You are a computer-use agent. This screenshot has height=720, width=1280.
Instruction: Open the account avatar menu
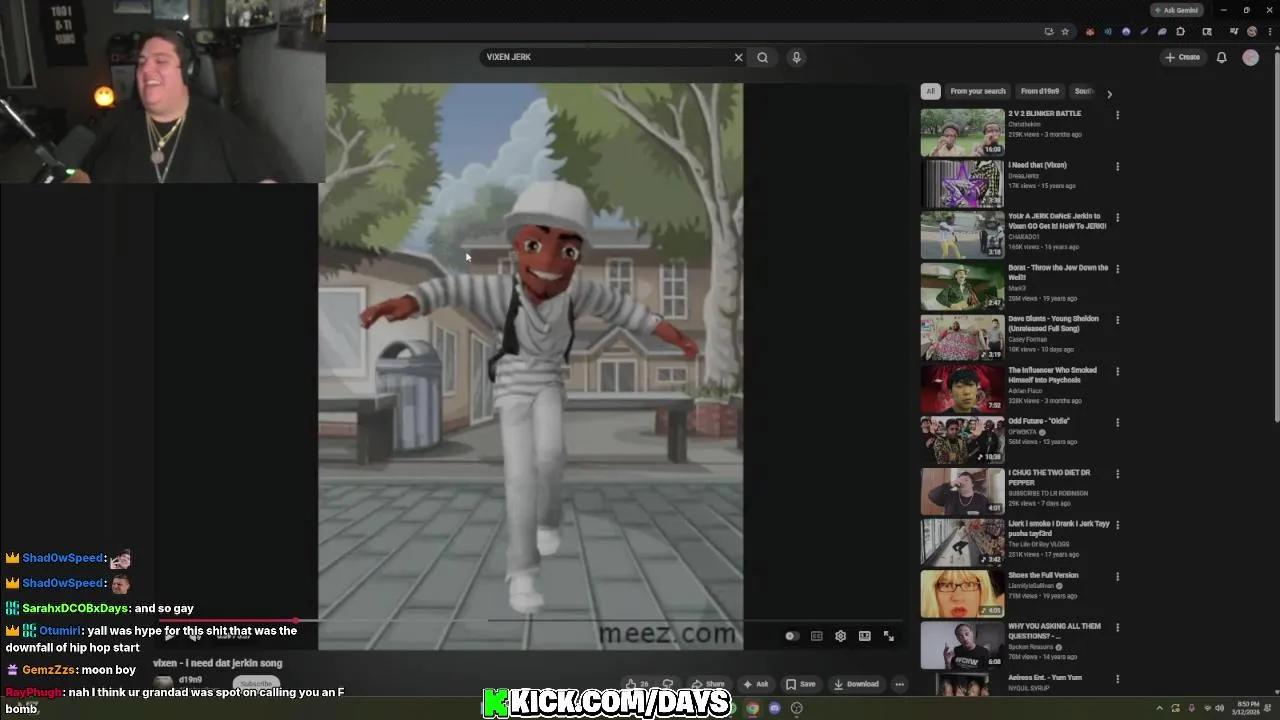1250,57
